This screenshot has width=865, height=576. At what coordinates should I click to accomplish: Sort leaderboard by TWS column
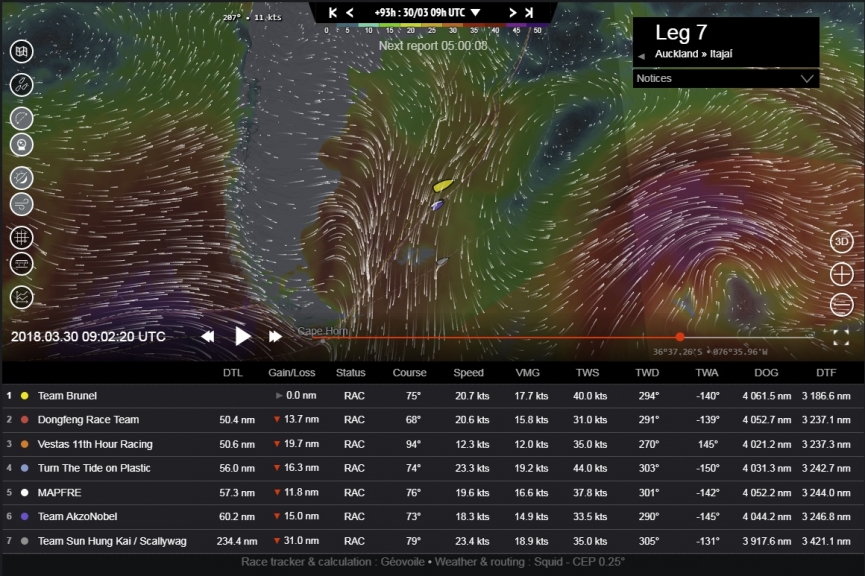[x=588, y=372]
